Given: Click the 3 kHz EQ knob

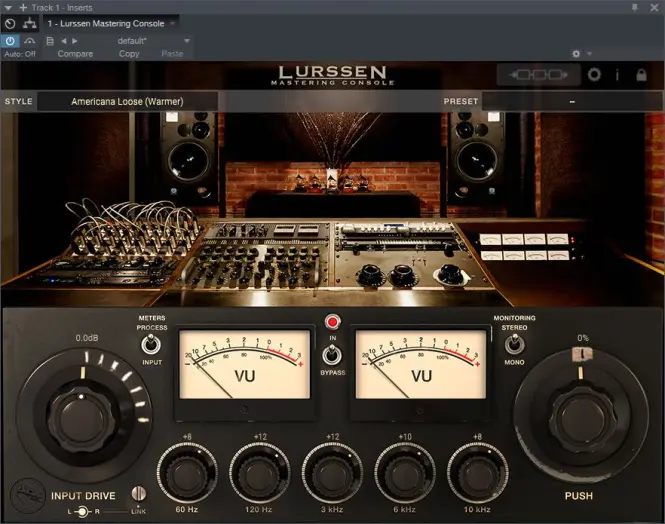Looking at the screenshot, I should tap(332, 474).
